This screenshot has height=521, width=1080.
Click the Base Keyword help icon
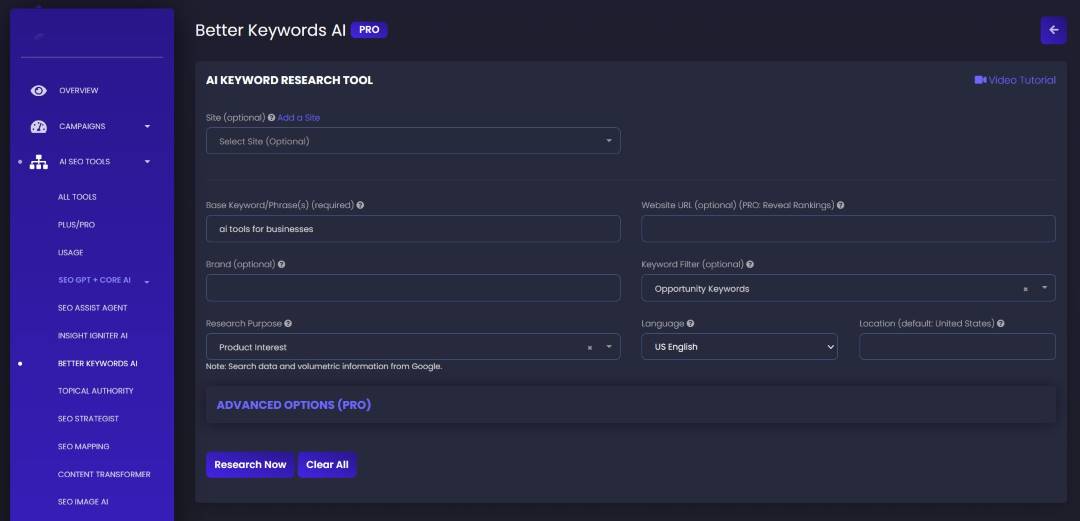tap(360, 205)
